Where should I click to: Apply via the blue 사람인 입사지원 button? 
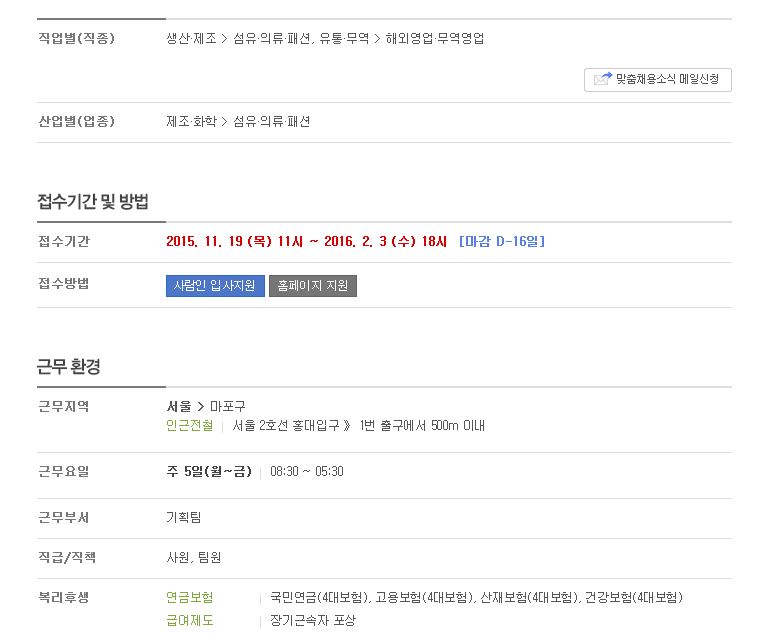click(x=215, y=286)
